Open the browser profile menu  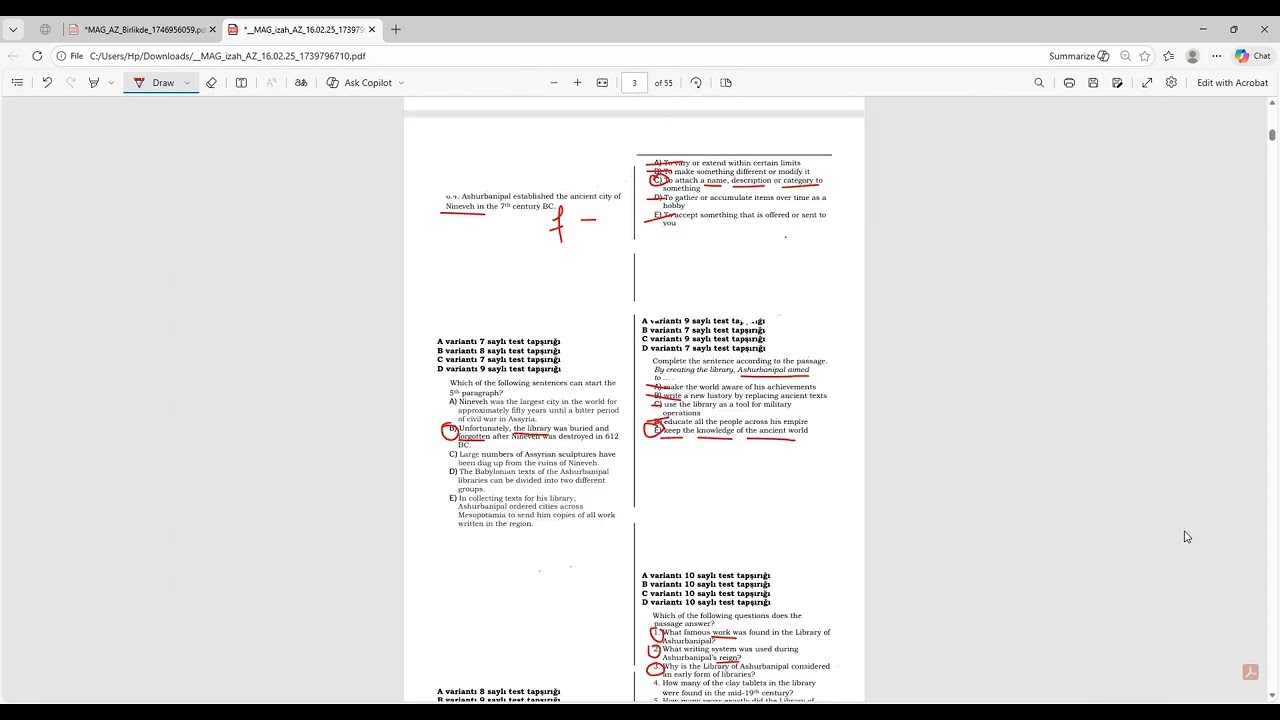tap(1192, 56)
